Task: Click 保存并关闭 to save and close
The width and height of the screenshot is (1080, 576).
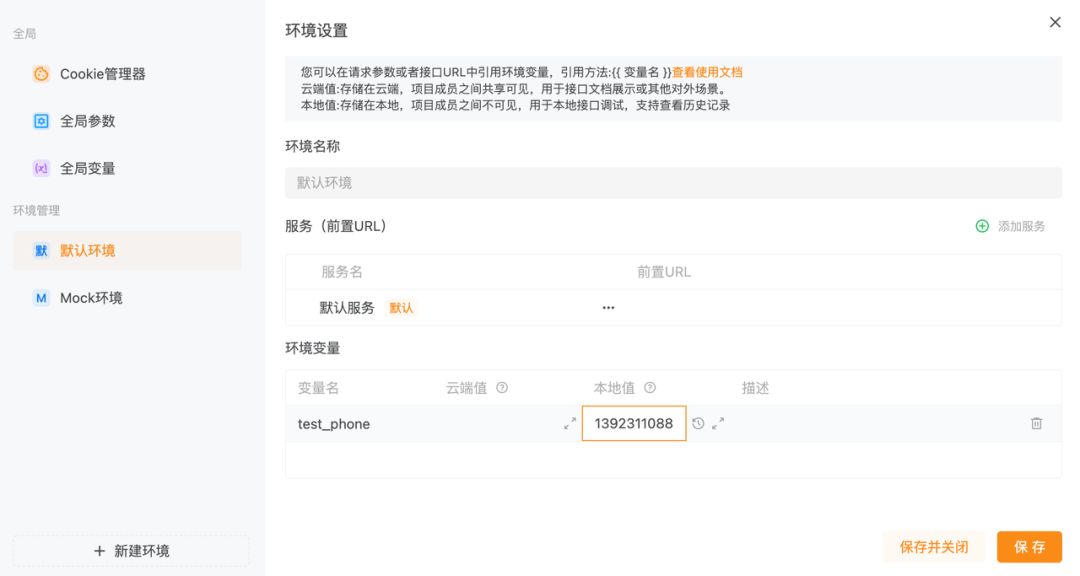Action: tap(933, 546)
